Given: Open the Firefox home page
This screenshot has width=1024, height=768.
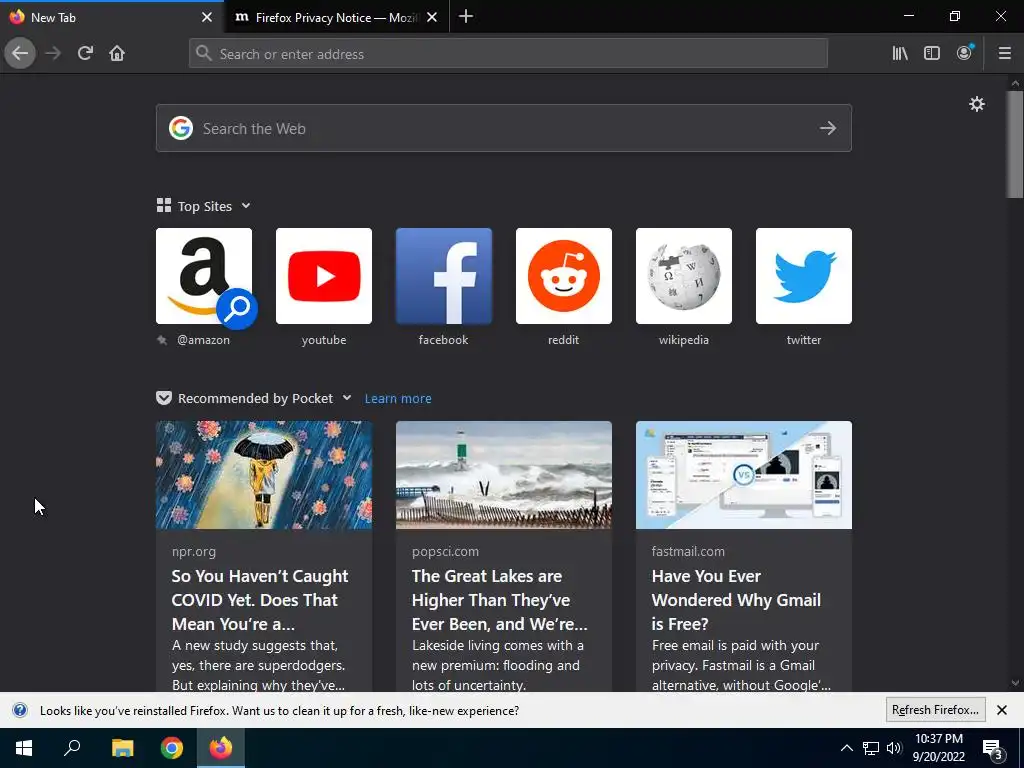Looking at the screenshot, I should click(117, 54).
